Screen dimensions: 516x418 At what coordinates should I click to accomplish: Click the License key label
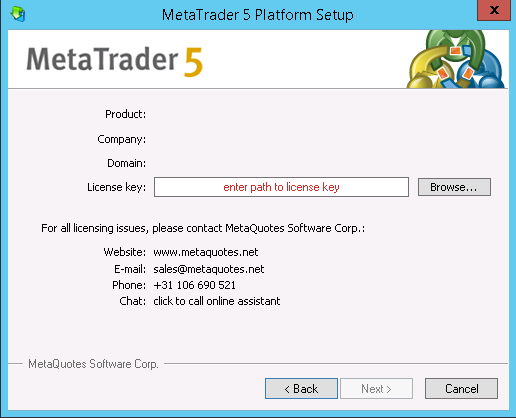point(116,187)
